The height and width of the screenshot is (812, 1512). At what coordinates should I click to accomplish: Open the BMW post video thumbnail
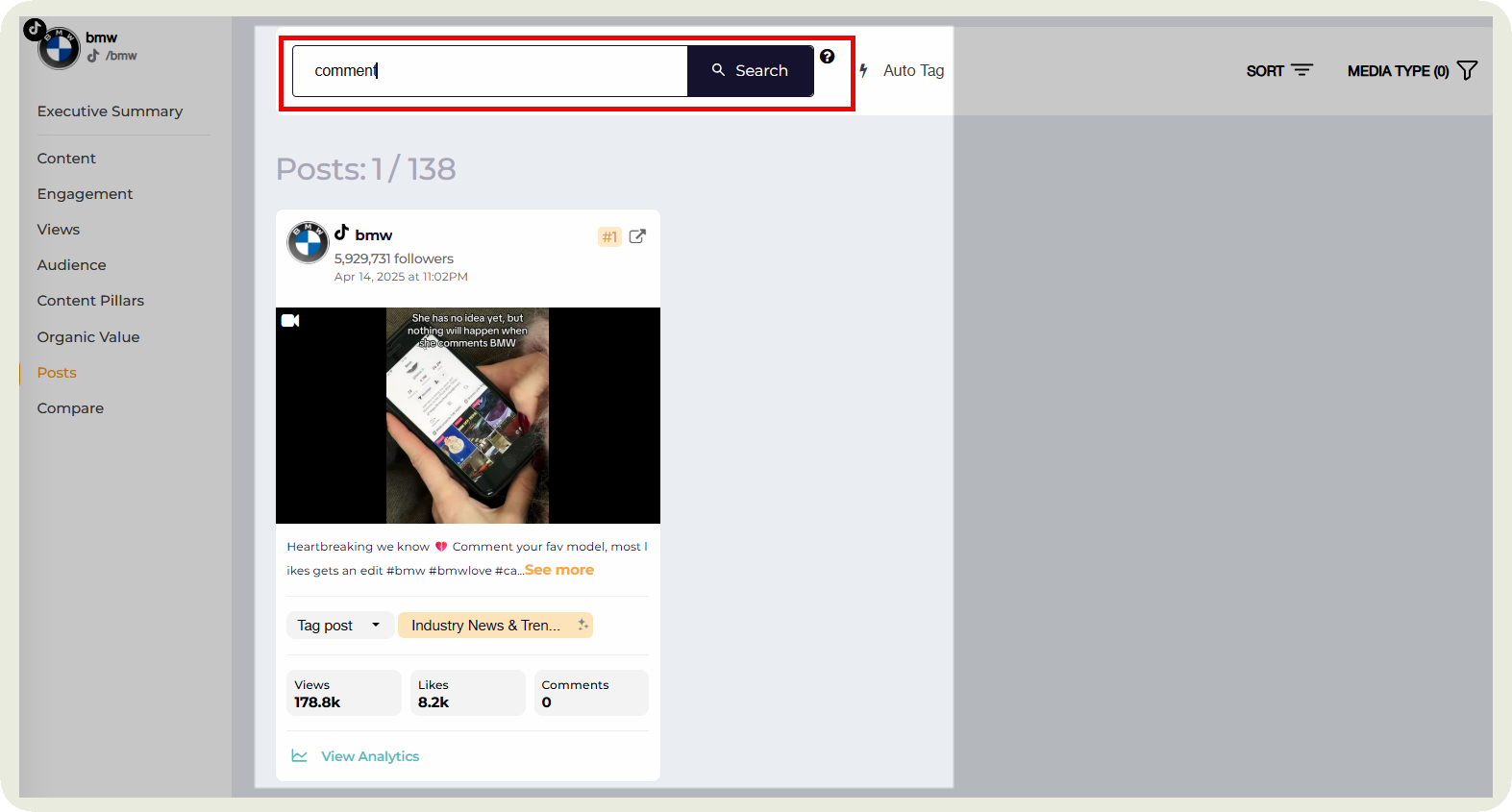click(x=467, y=415)
